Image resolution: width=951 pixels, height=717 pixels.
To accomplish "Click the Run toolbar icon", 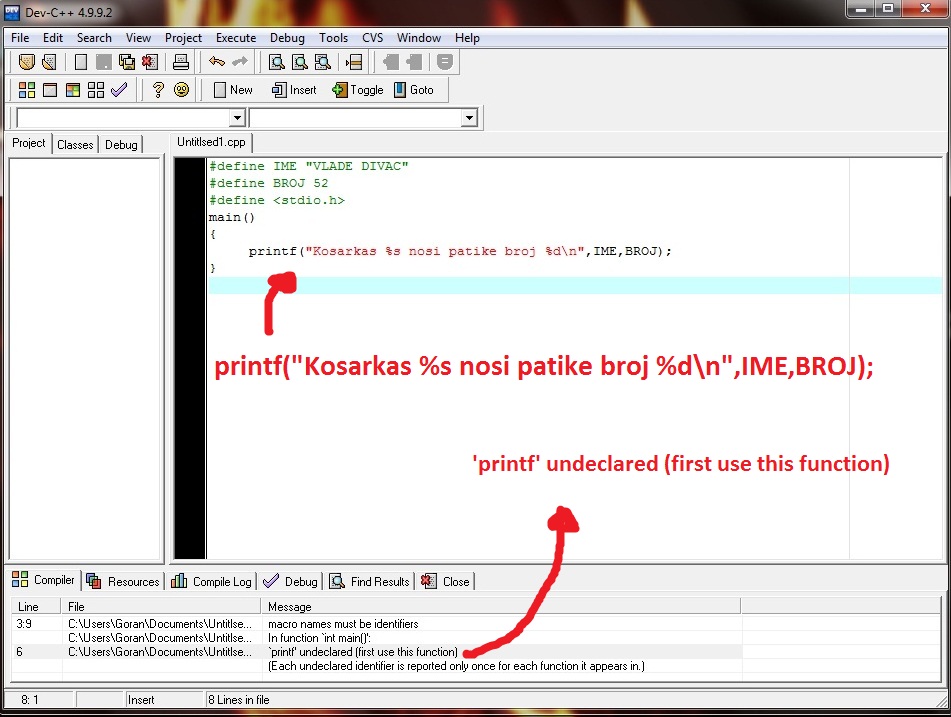I will 50,90.
